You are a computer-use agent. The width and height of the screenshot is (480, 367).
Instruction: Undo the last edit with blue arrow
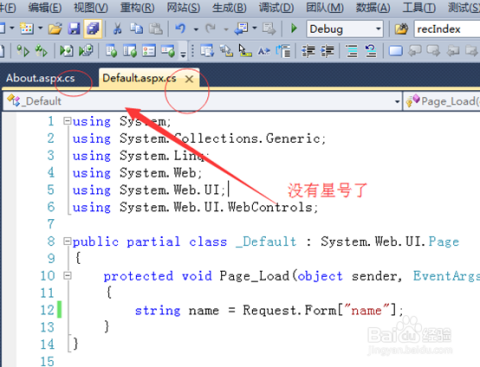coord(181,29)
